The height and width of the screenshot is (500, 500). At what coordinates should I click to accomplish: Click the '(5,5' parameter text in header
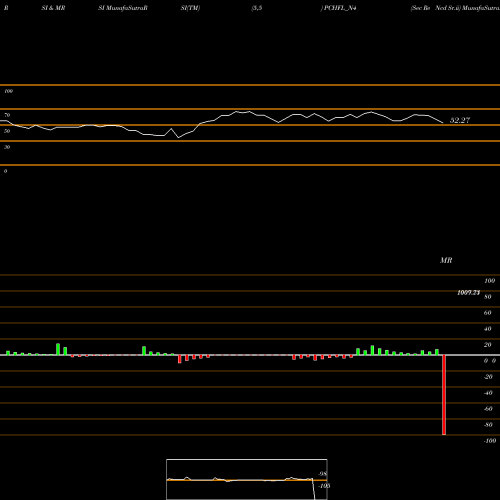257,8
